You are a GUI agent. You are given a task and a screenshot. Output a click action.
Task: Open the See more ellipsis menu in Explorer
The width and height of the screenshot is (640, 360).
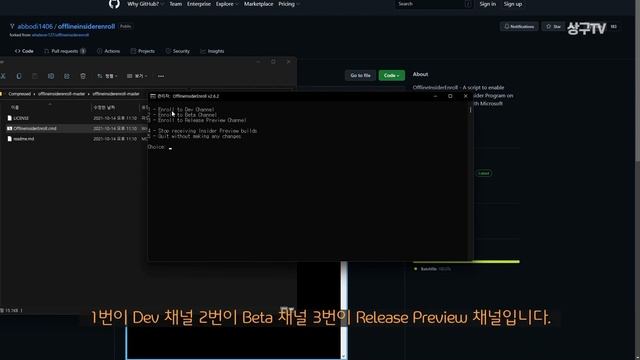[161, 76]
